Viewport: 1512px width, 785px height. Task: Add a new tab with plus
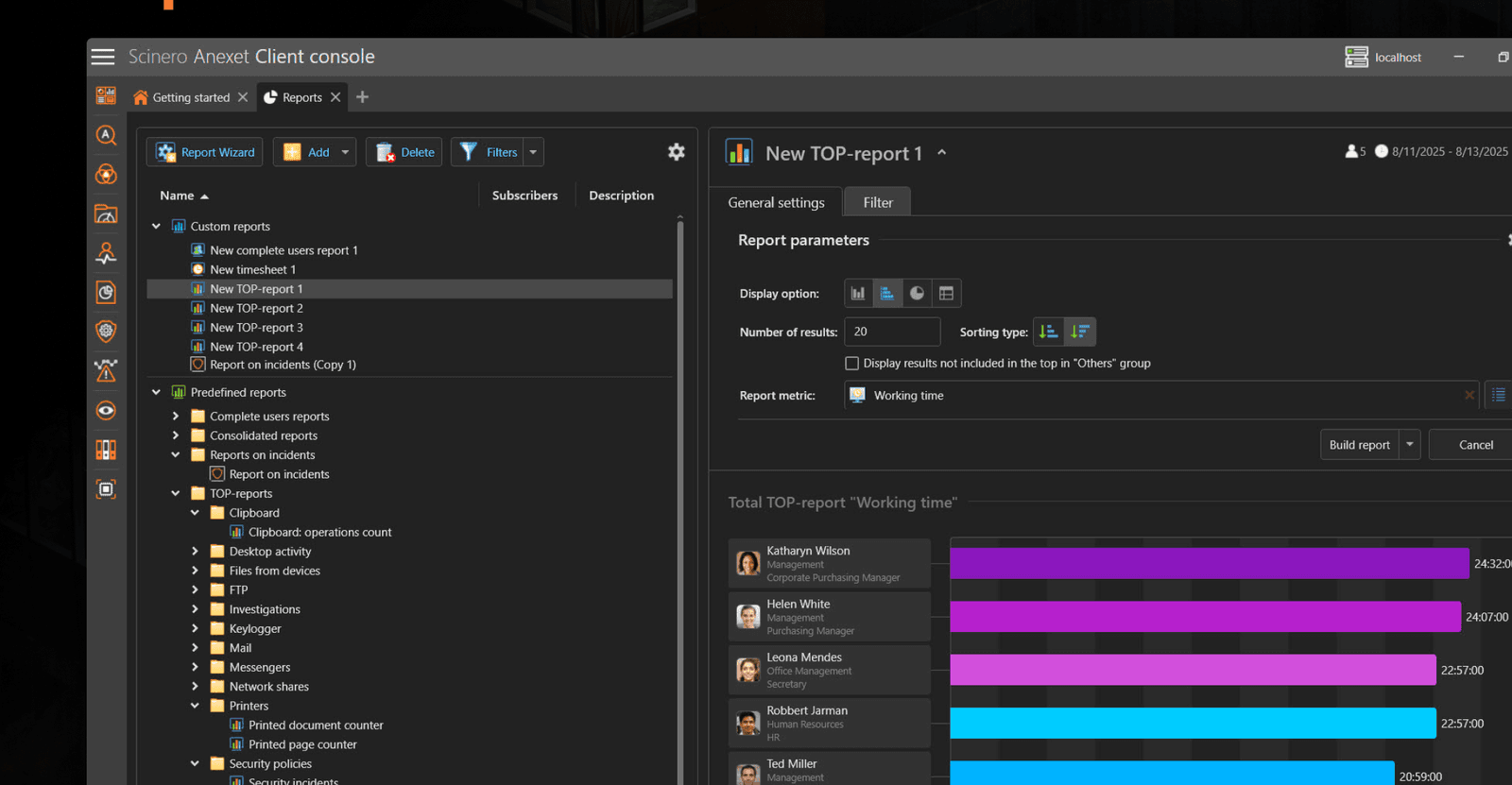coord(362,97)
